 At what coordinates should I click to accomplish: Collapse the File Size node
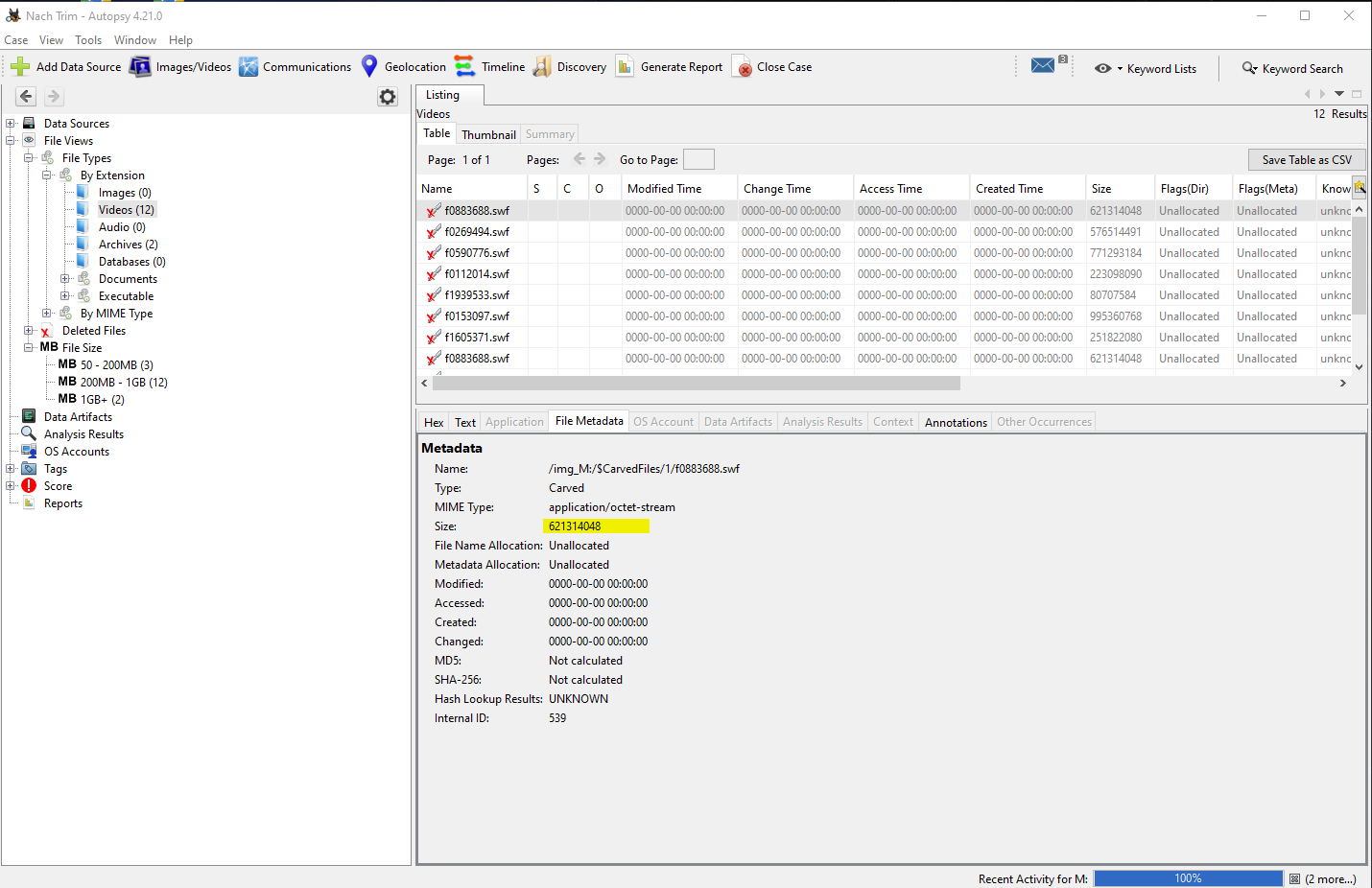[29, 347]
